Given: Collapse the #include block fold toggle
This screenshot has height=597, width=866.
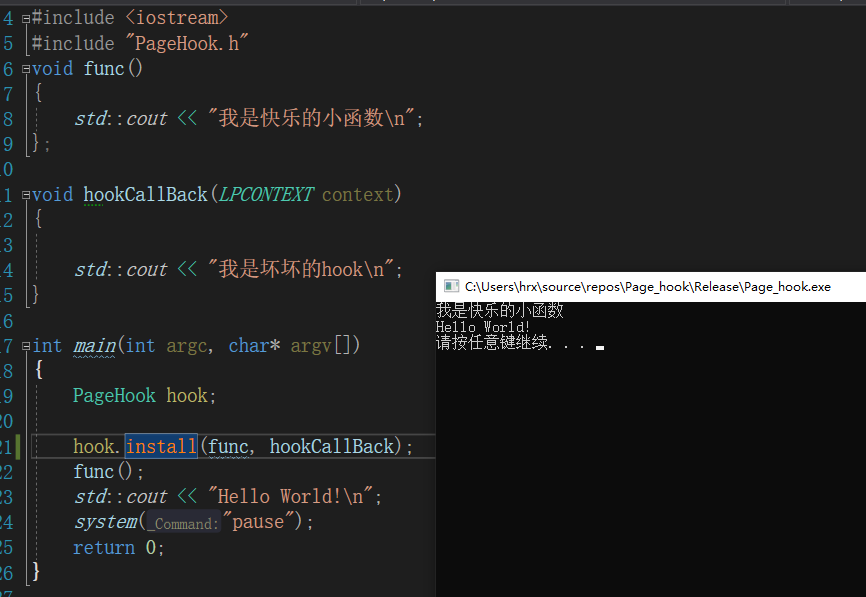Looking at the screenshot, I should (26, 19).
